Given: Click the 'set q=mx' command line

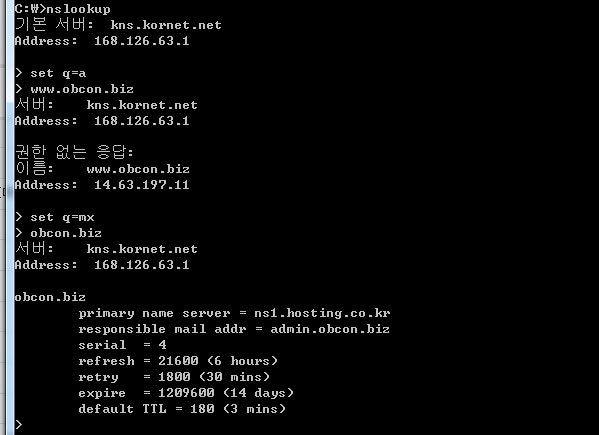Looking at the screenshot, I should click(55, 217).
